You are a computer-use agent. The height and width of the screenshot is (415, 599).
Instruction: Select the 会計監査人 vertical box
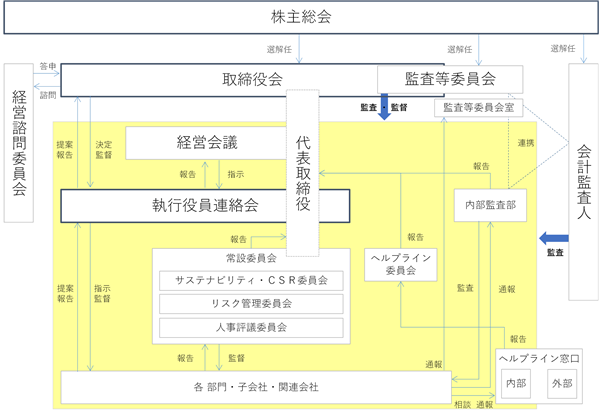(x=583, y=182)
